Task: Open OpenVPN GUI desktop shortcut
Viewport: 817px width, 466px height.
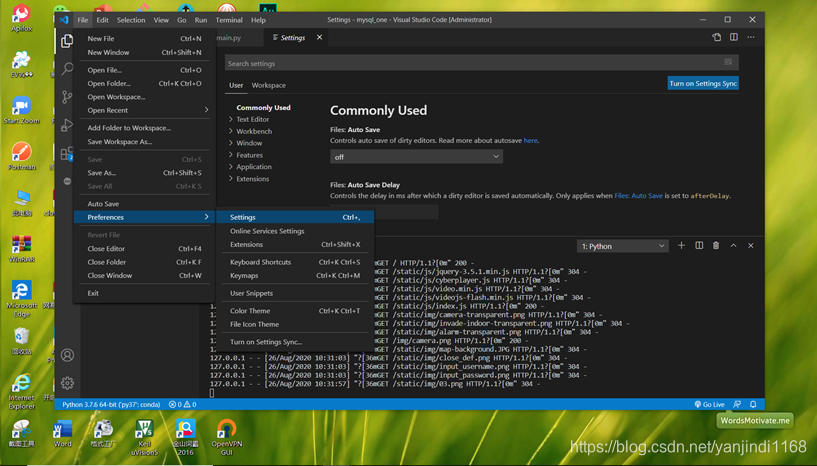Action: click(226, 437)
